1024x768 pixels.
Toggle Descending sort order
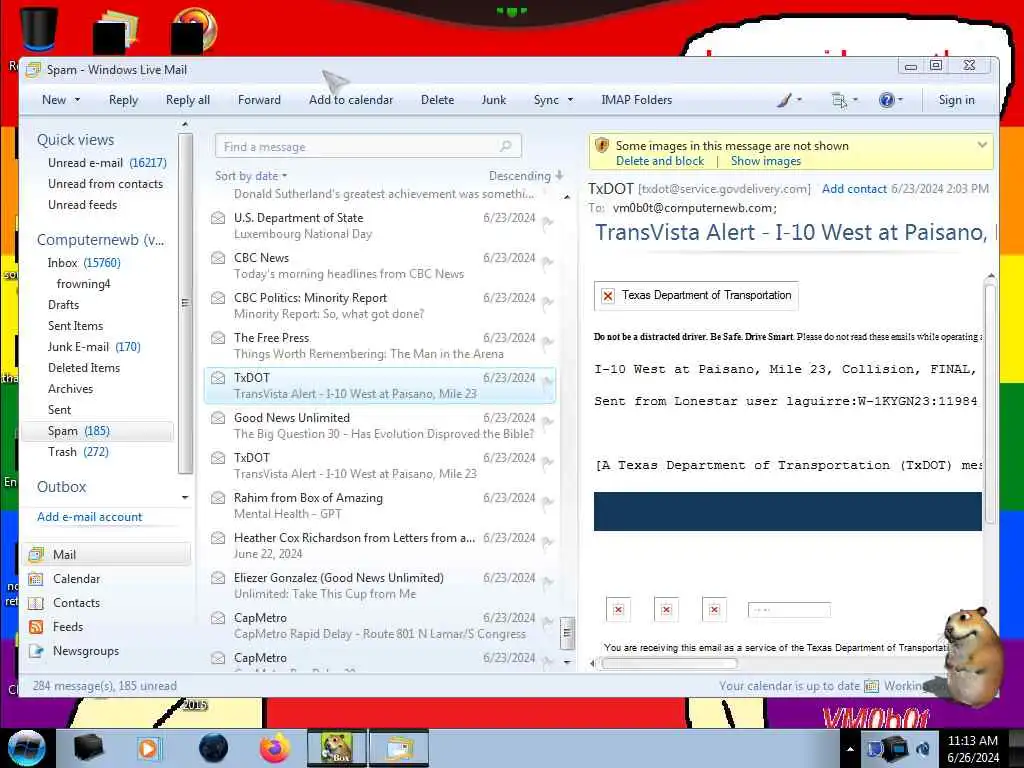point(525,176)
